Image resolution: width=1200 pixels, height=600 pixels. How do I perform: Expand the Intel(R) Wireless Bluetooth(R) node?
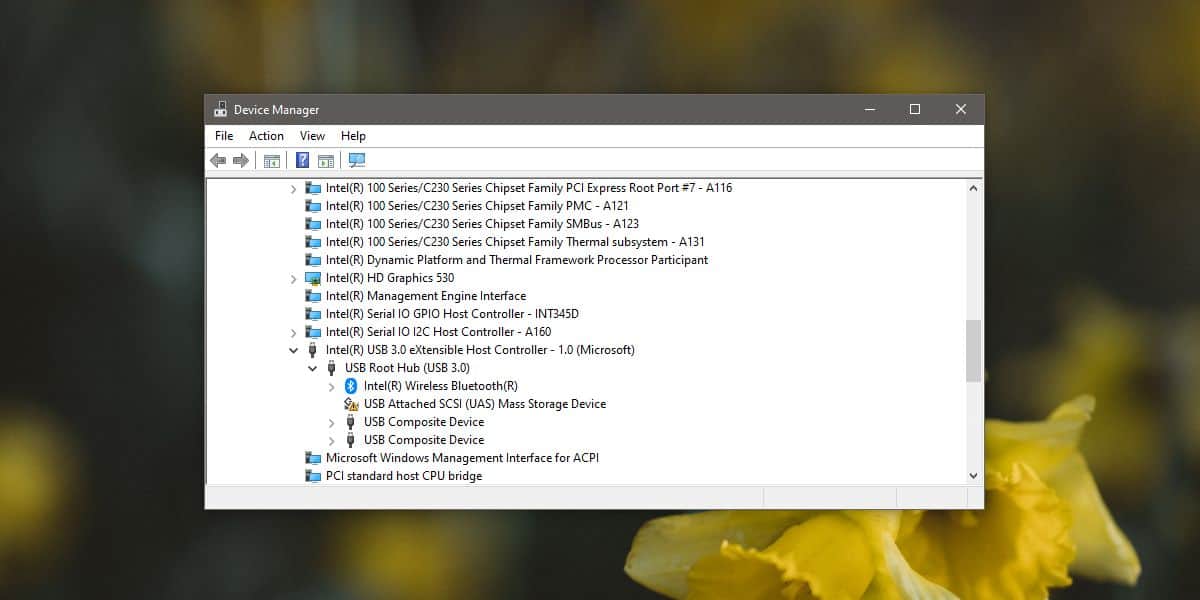pyautogui.click(x=332, y=386)
